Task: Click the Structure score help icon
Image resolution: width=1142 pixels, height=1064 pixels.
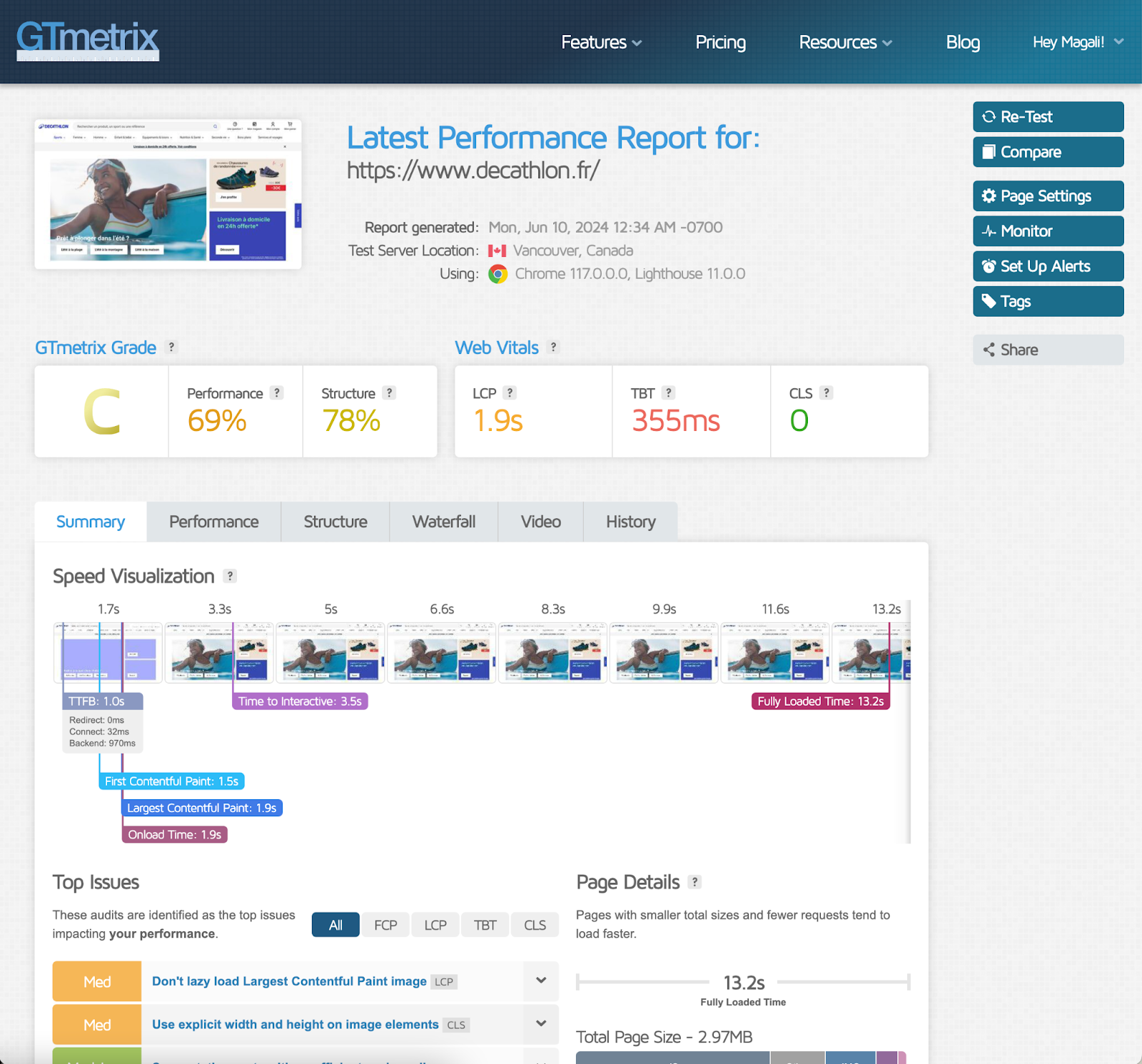Action: click(x=389, y=392)
